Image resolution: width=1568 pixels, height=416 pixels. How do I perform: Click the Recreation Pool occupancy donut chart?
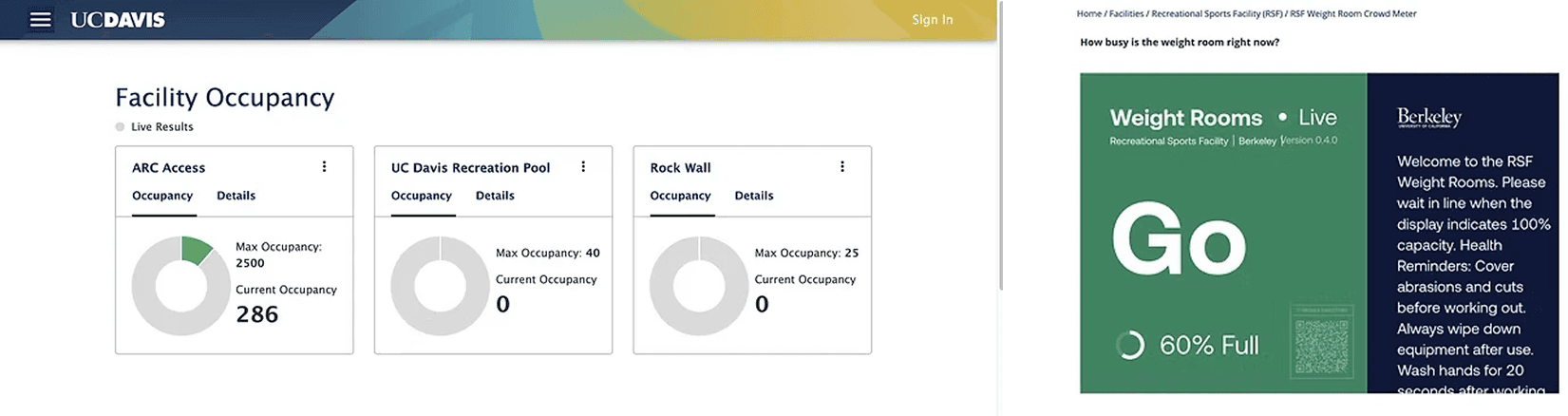pos(440,286)
